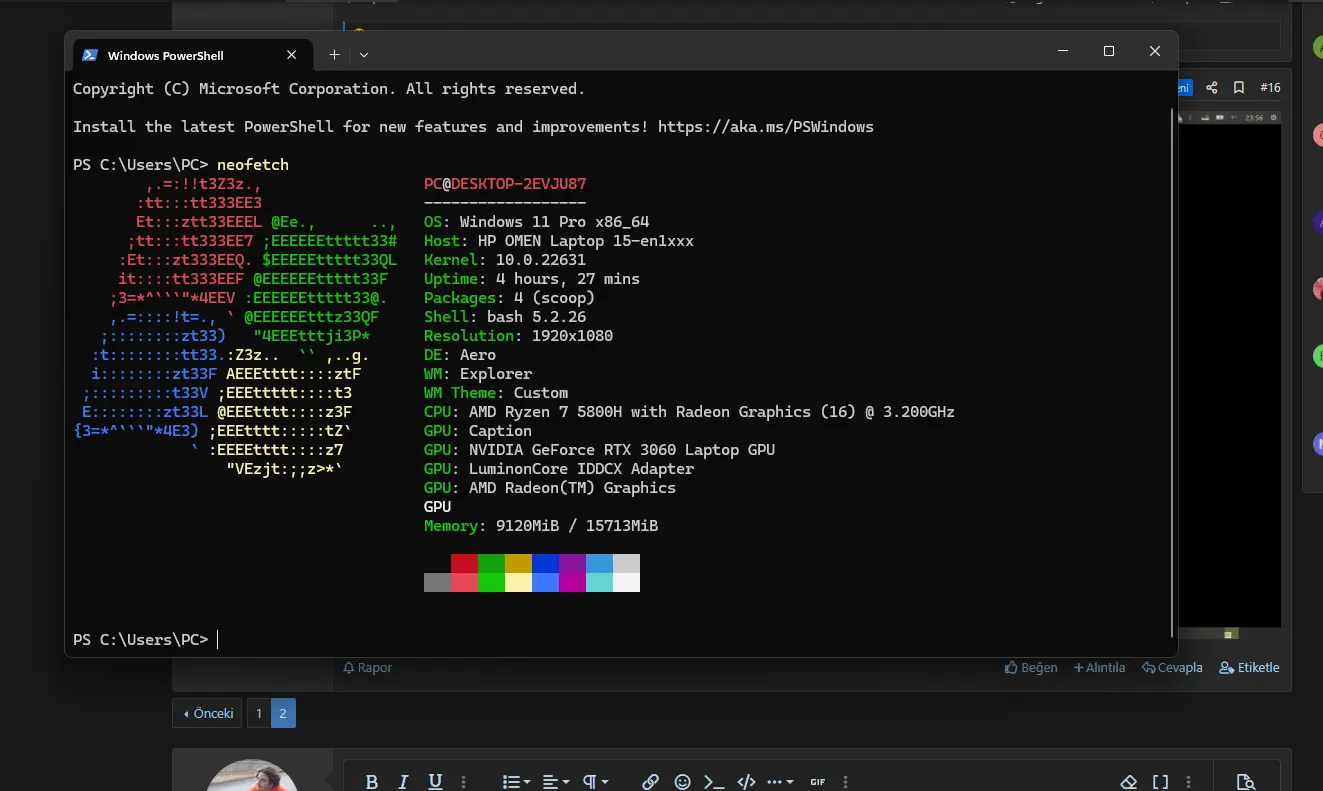
Task: Open the screenshot thumbnail in post #16
Action: (1231, 375)
